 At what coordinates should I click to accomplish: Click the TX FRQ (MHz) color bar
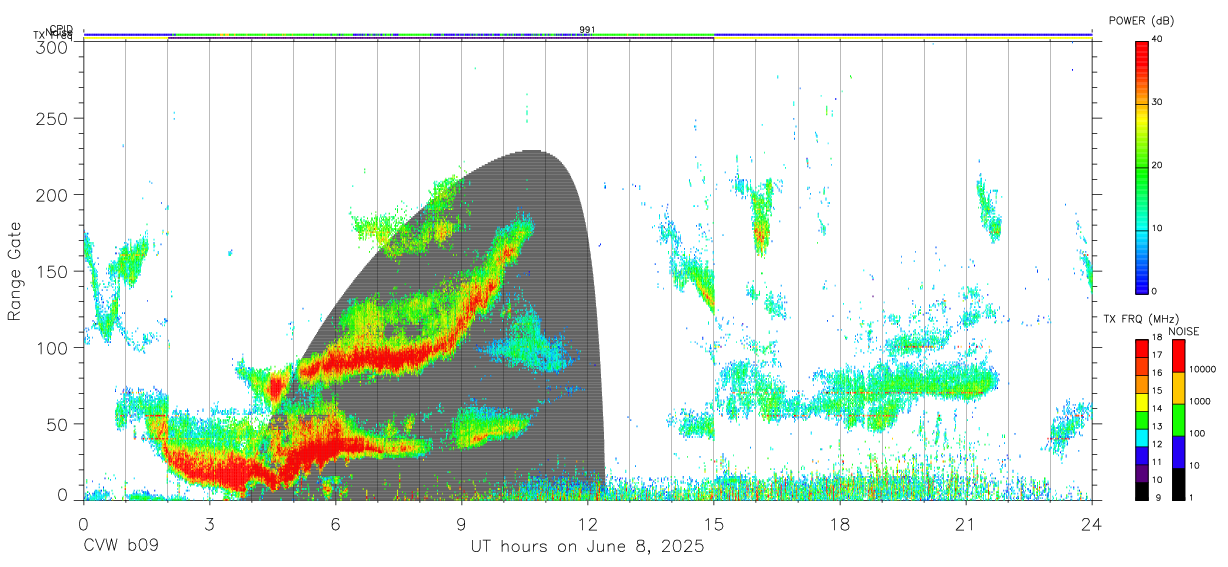(x=1141, y=419)
